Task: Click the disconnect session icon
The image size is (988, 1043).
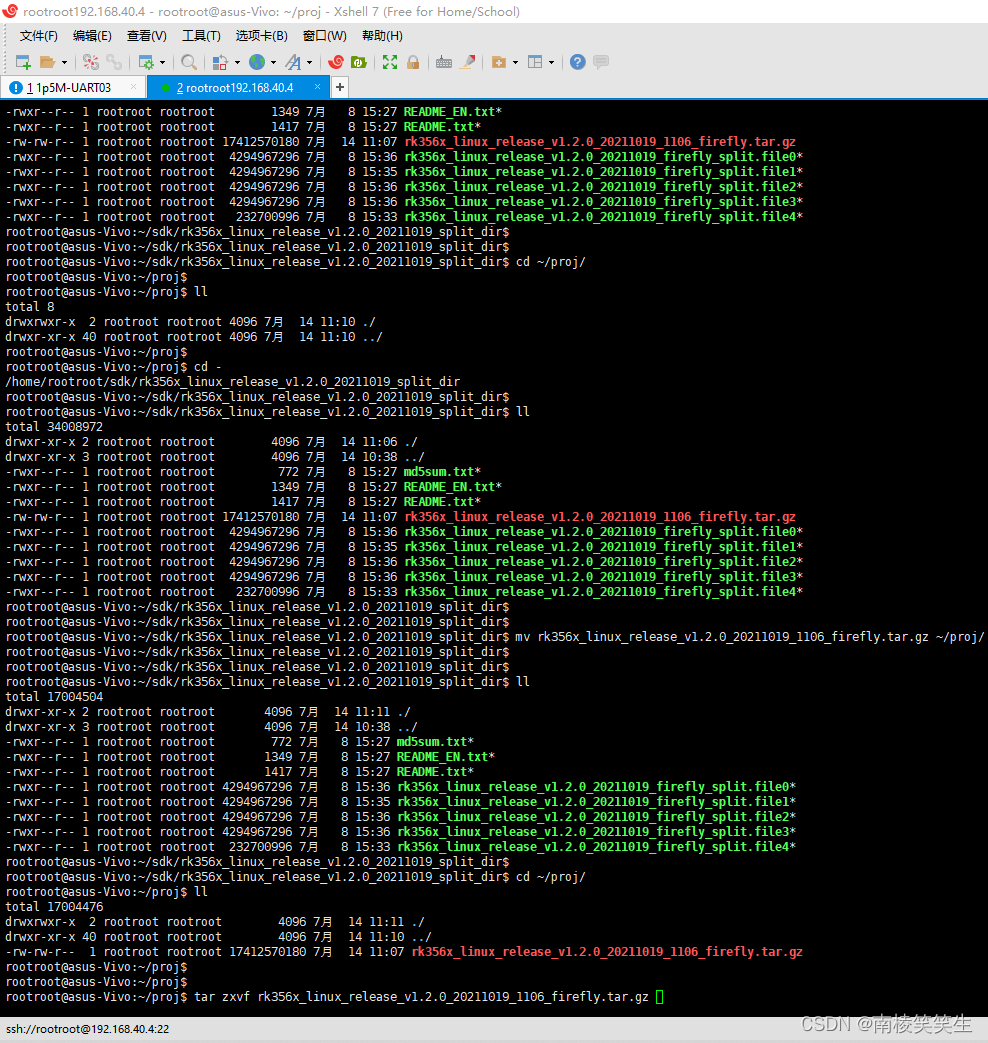Action: [x=91, y=63]
